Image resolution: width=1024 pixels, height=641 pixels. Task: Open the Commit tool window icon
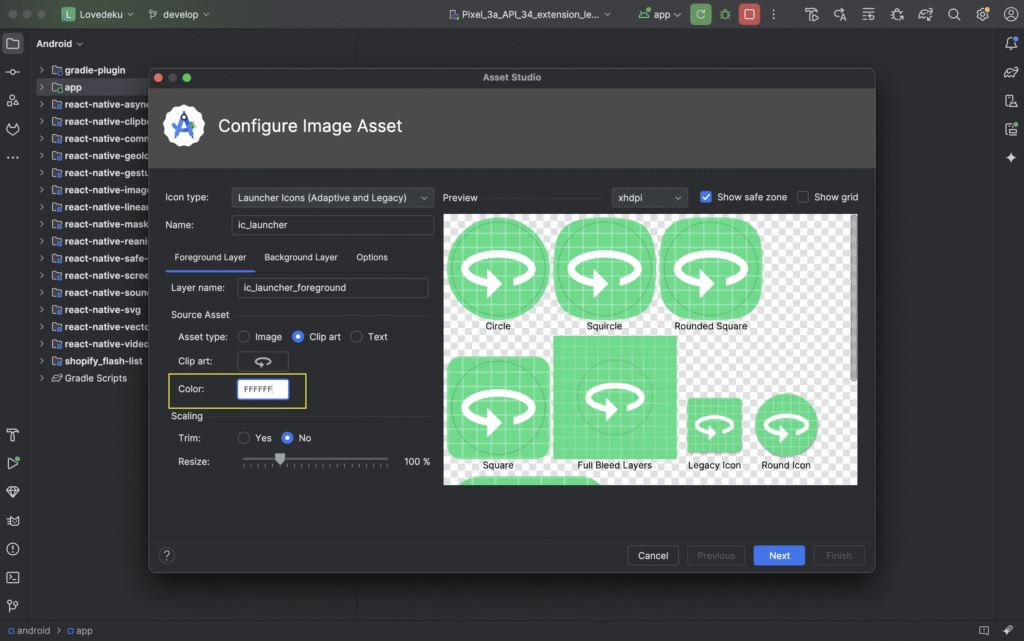click(x=13, y=72)
